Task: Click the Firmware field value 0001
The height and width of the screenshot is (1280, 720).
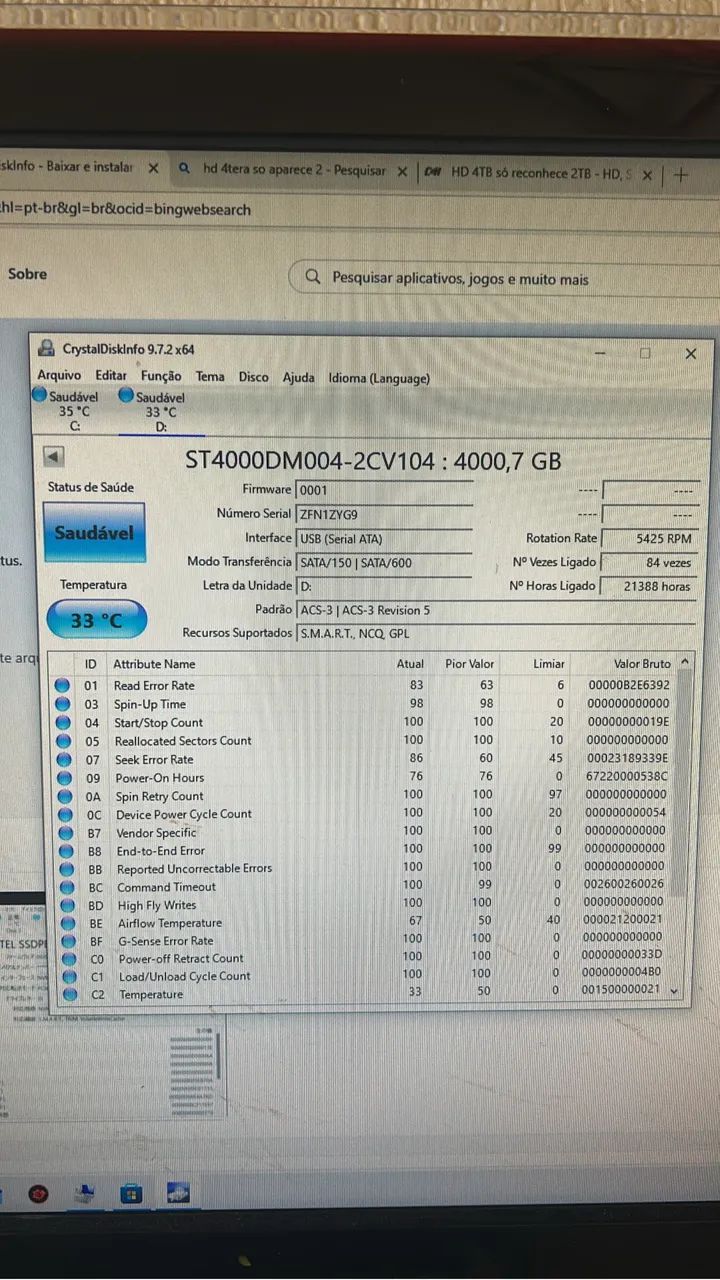Action: [x=383, y=490]
